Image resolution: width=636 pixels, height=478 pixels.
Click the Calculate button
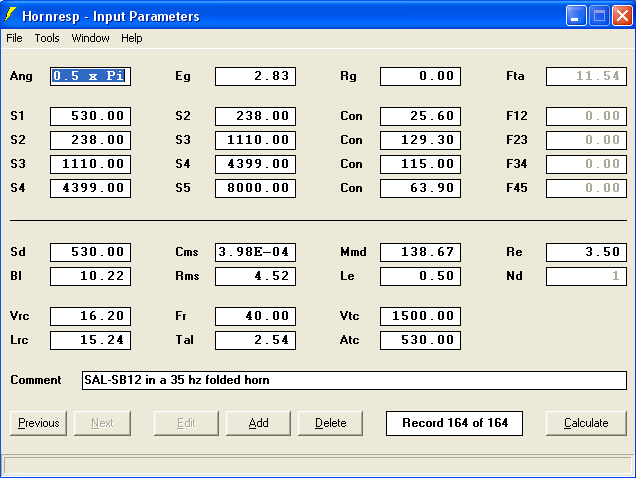pyautogui.click(x=586, y=423)
